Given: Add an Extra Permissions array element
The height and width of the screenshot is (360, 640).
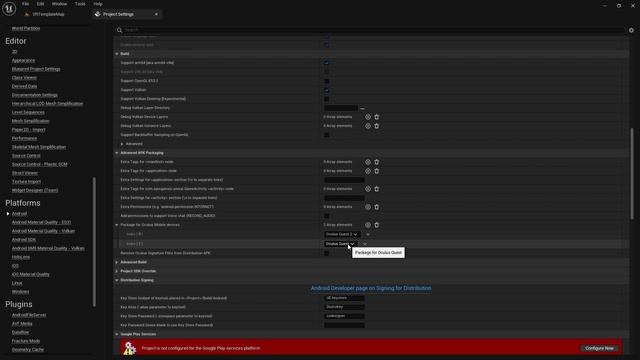Looking at the screenshot, I should [368, 207].
